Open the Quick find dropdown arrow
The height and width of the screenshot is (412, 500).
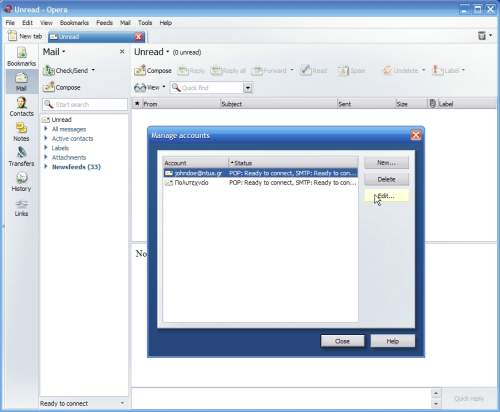click(248, 88)
